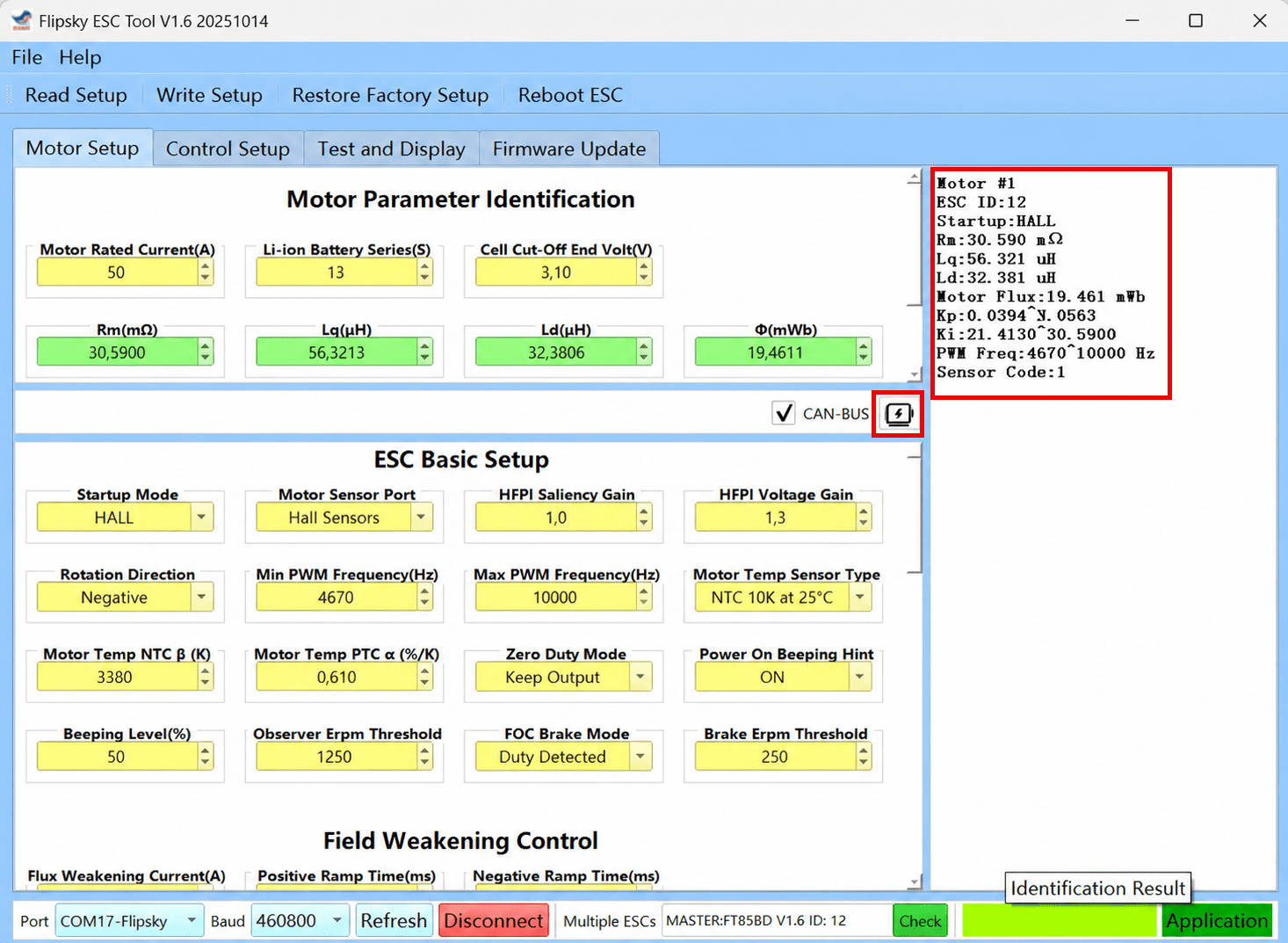1288x943 pixels.
Task: Click the Φ(mWb) flux value field
Action: (x=776, y=352)
